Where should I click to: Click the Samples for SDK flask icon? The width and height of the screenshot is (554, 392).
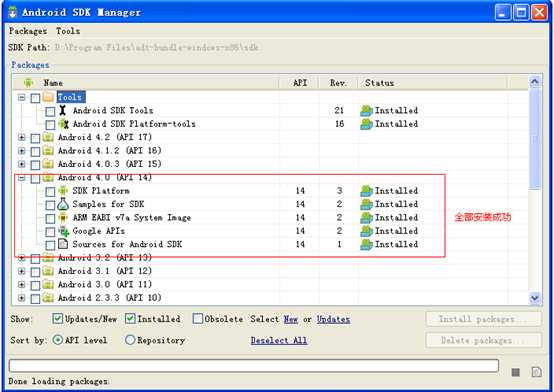63,204
